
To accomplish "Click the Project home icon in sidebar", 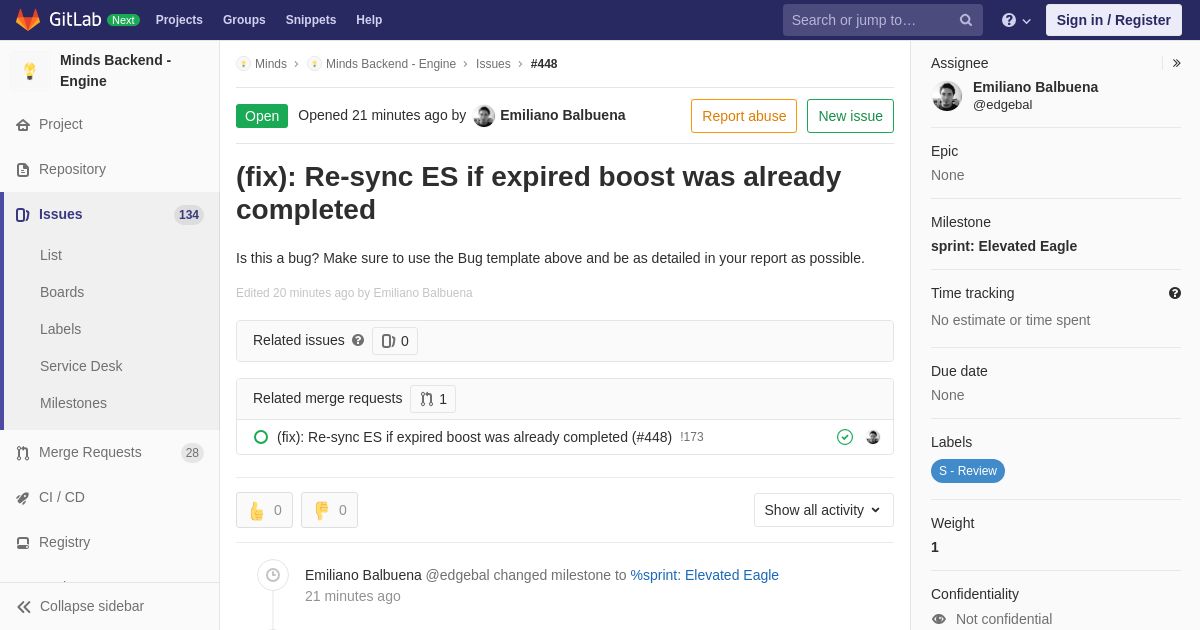I will point(23,125).
